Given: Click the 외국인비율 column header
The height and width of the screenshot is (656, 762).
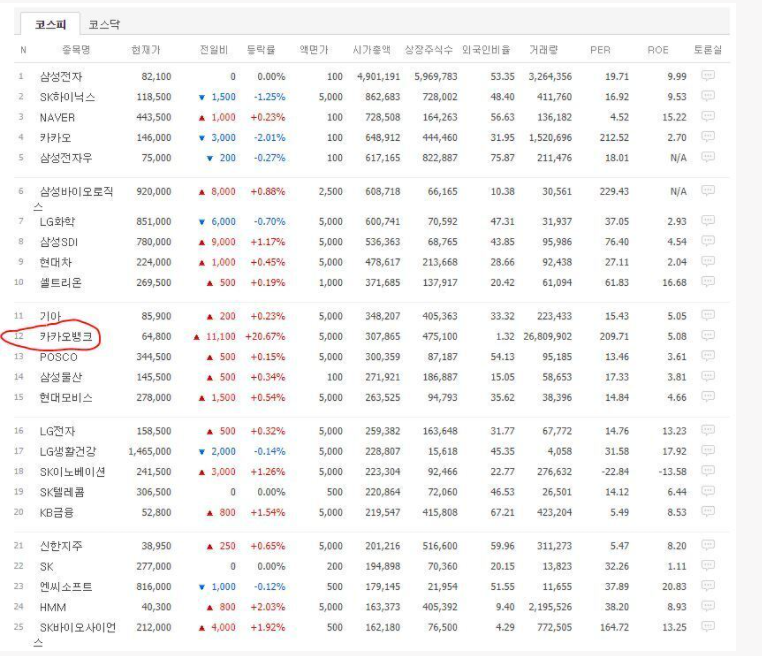Looking at the screenshot, I should pos(486,50).
